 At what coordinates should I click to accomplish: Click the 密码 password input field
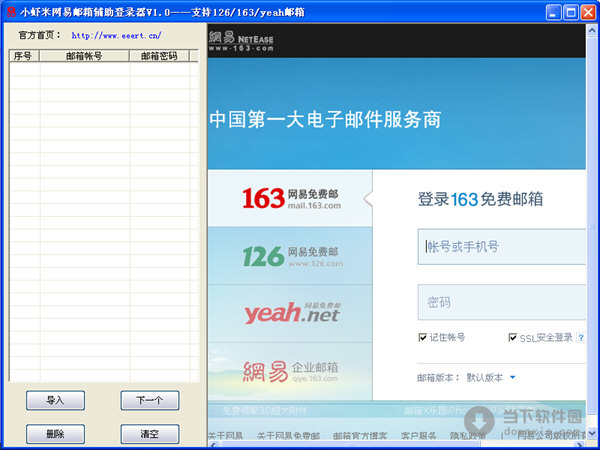point(502,302)
